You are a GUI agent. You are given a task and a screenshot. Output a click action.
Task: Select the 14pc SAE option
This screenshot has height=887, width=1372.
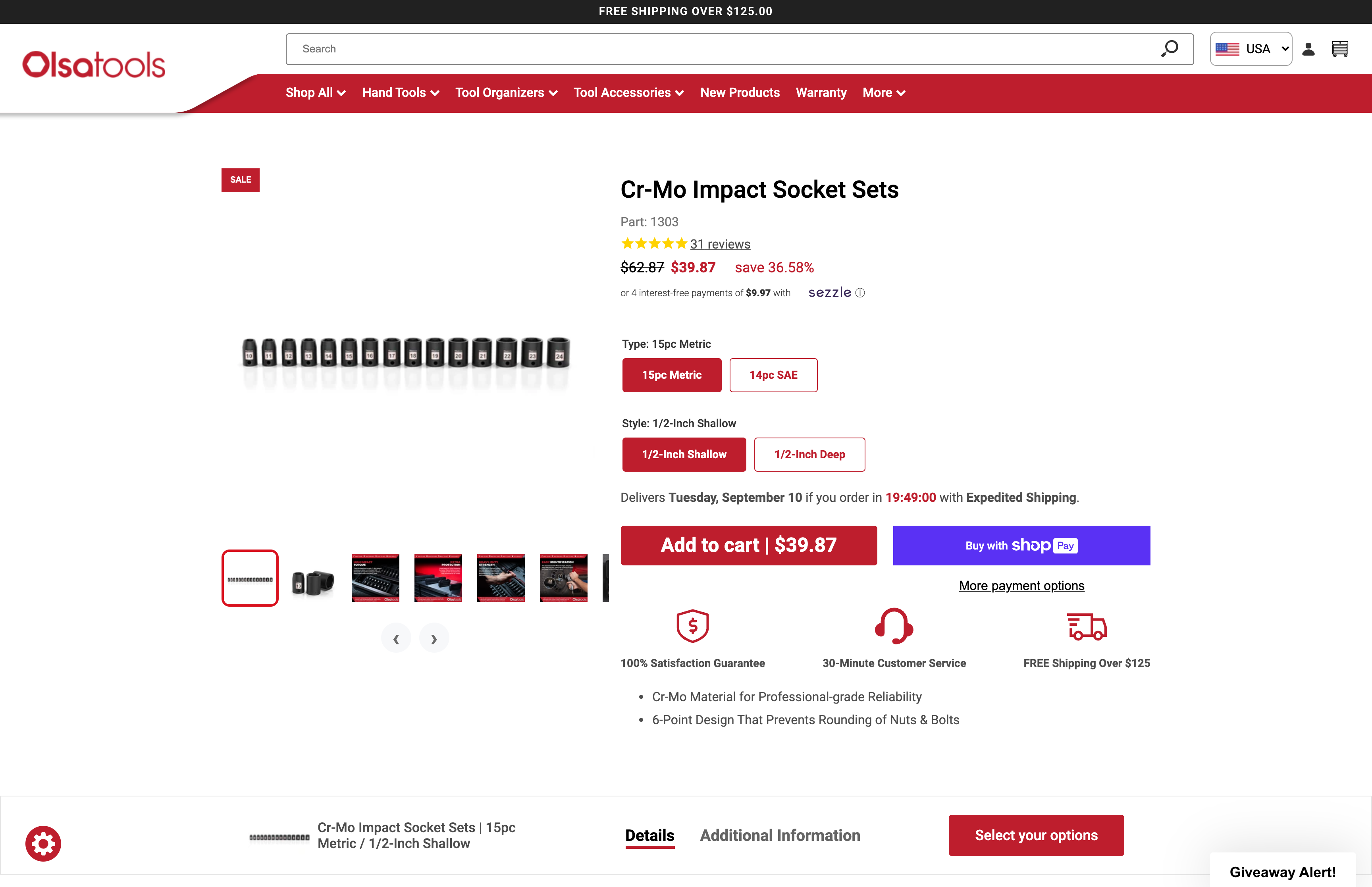773,375
